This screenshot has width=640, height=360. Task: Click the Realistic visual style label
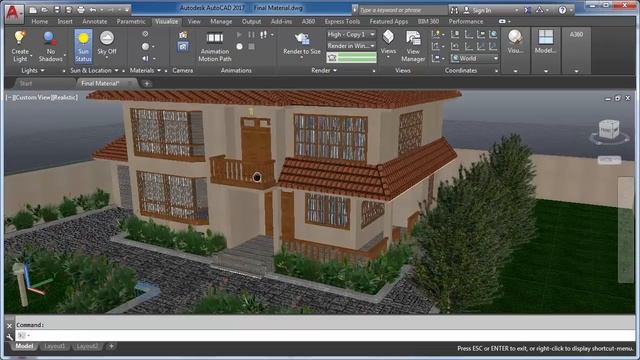click(x=64, y=98)
